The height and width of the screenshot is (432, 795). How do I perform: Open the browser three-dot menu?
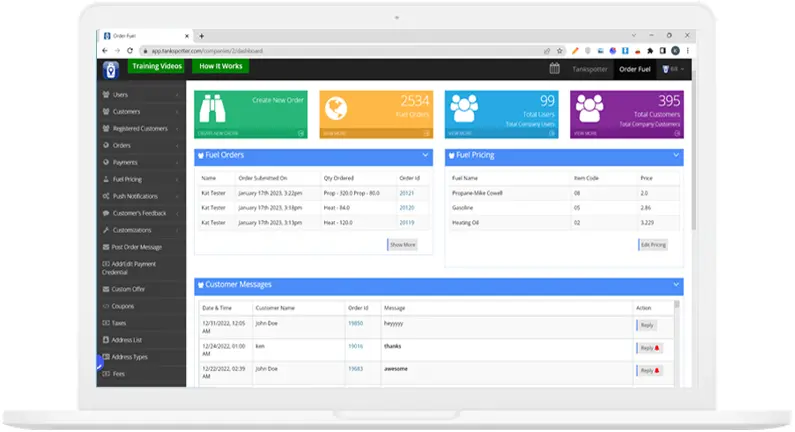tap(688, 51)
